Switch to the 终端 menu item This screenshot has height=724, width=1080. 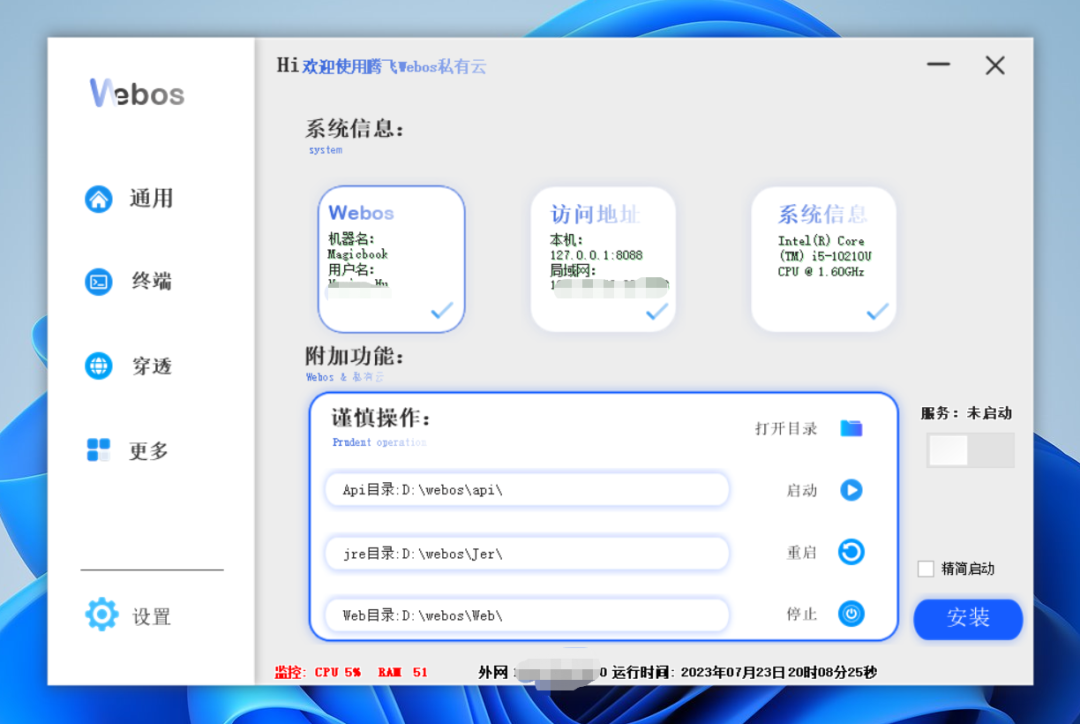[x=152, y=282]
